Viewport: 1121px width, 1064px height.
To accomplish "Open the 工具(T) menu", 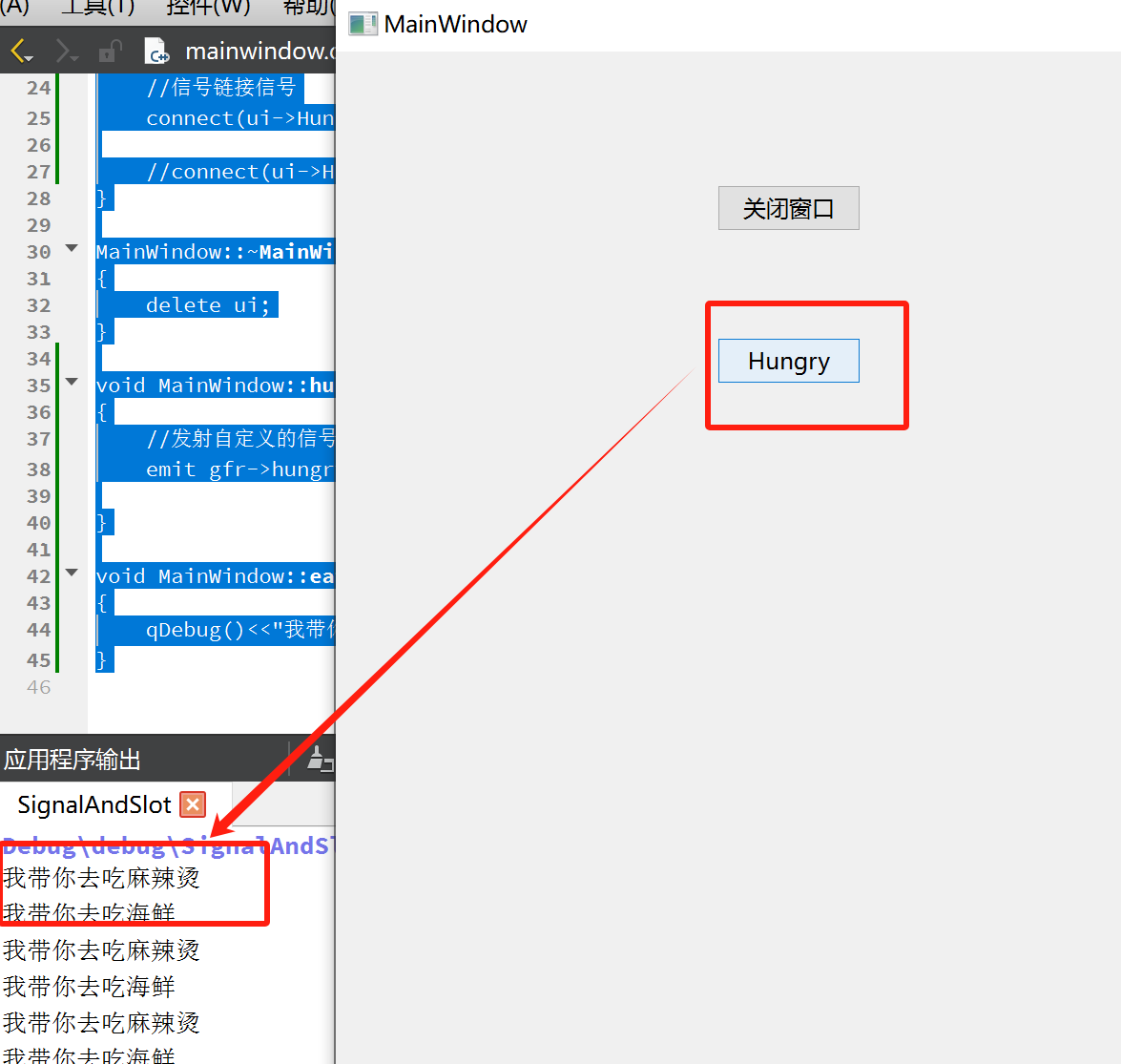I will tap(98, 7).
